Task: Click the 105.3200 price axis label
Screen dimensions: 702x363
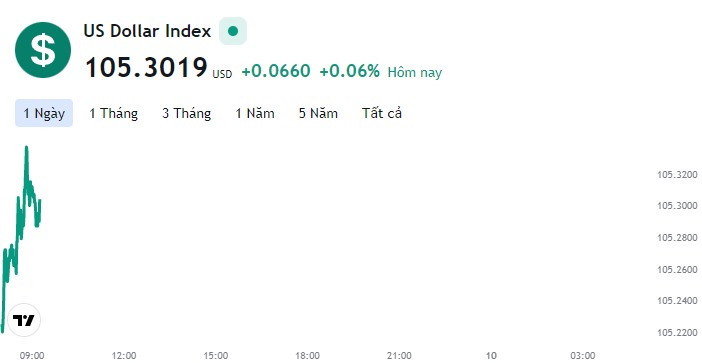Action: 677,175
